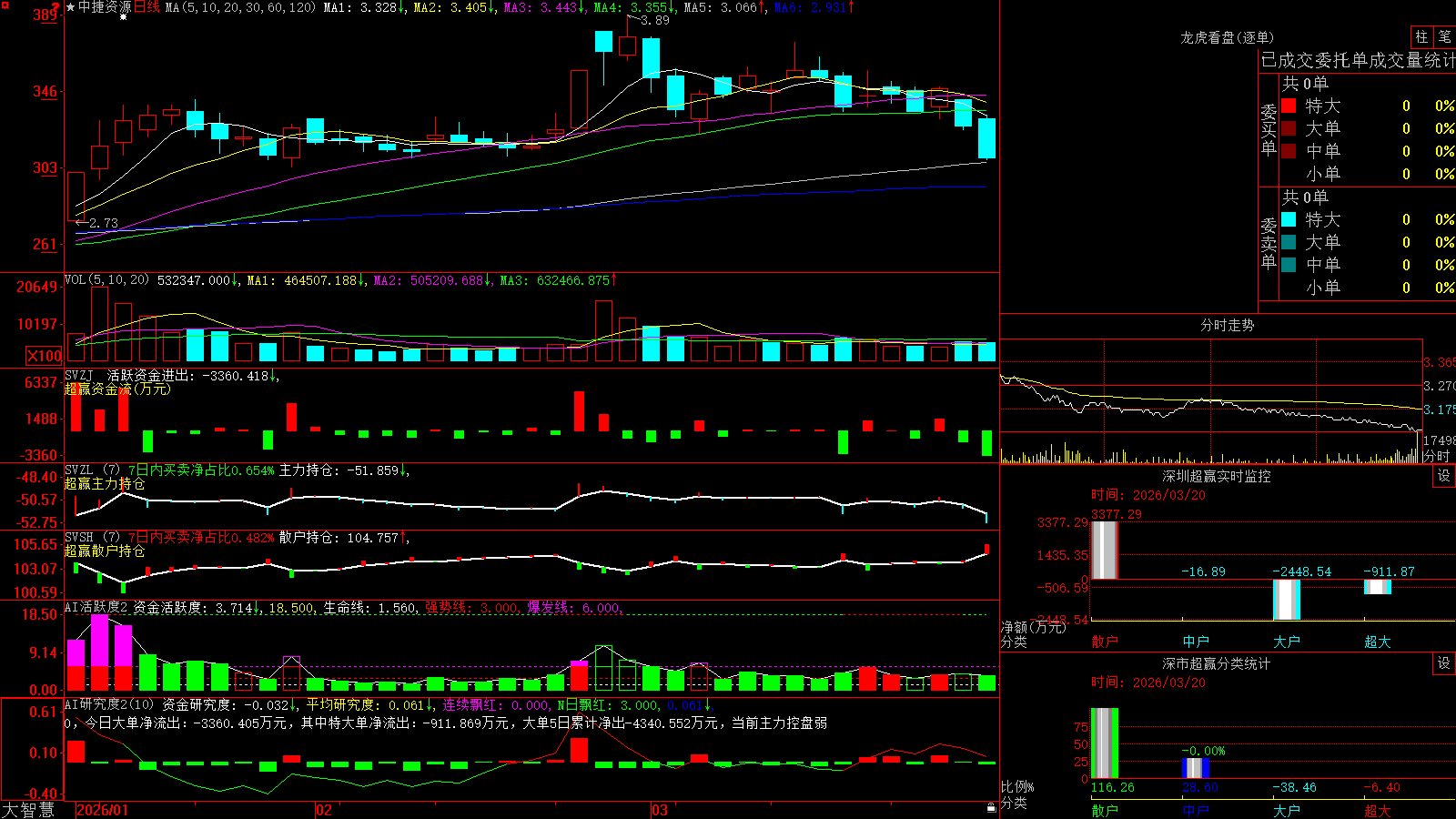The width and height of the screenshot is (1456, 819).
Task: Click the tall gray 散户 bar in 实时监控
Action: coord(1104,550)
